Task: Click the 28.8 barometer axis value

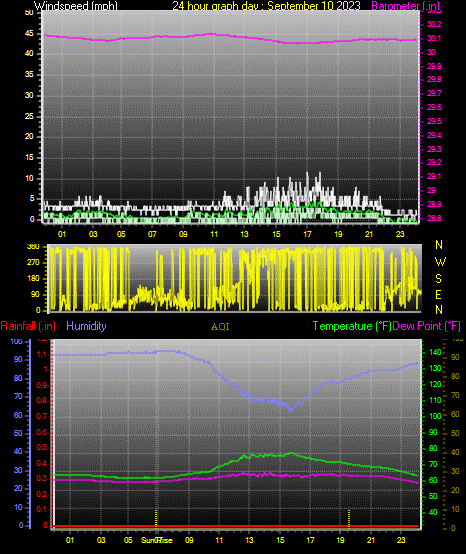Action: pos(434,218)
